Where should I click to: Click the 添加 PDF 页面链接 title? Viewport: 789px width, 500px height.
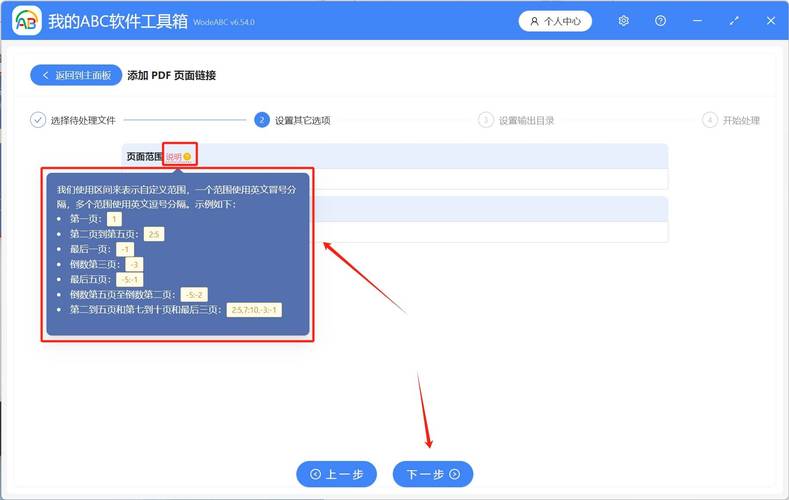(172, 75)
